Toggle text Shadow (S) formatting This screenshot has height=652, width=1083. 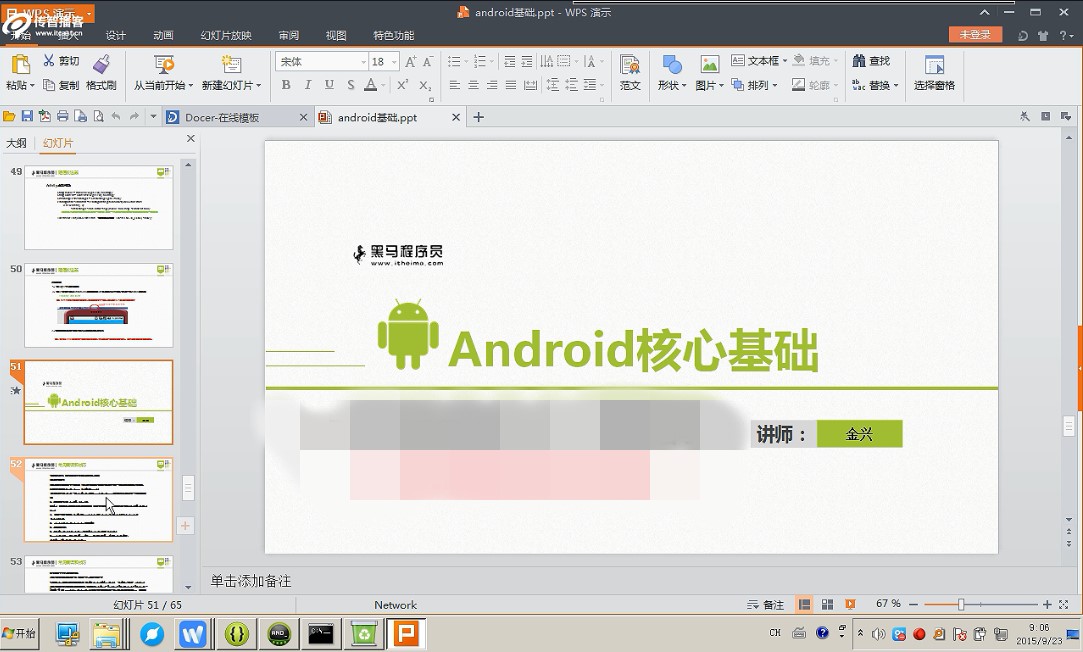coord(351,85)
